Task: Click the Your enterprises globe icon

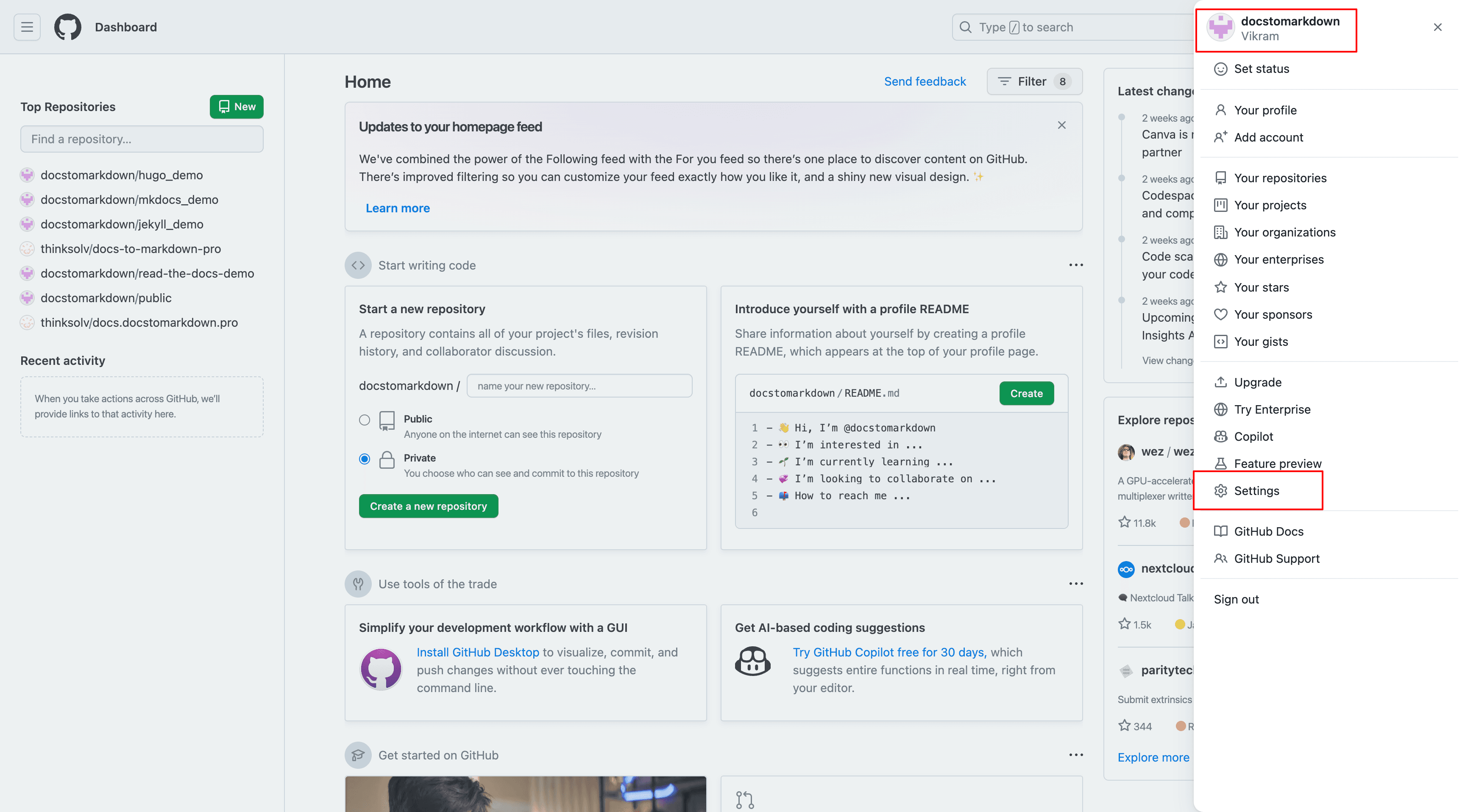Action: [x=1220, y=259]
